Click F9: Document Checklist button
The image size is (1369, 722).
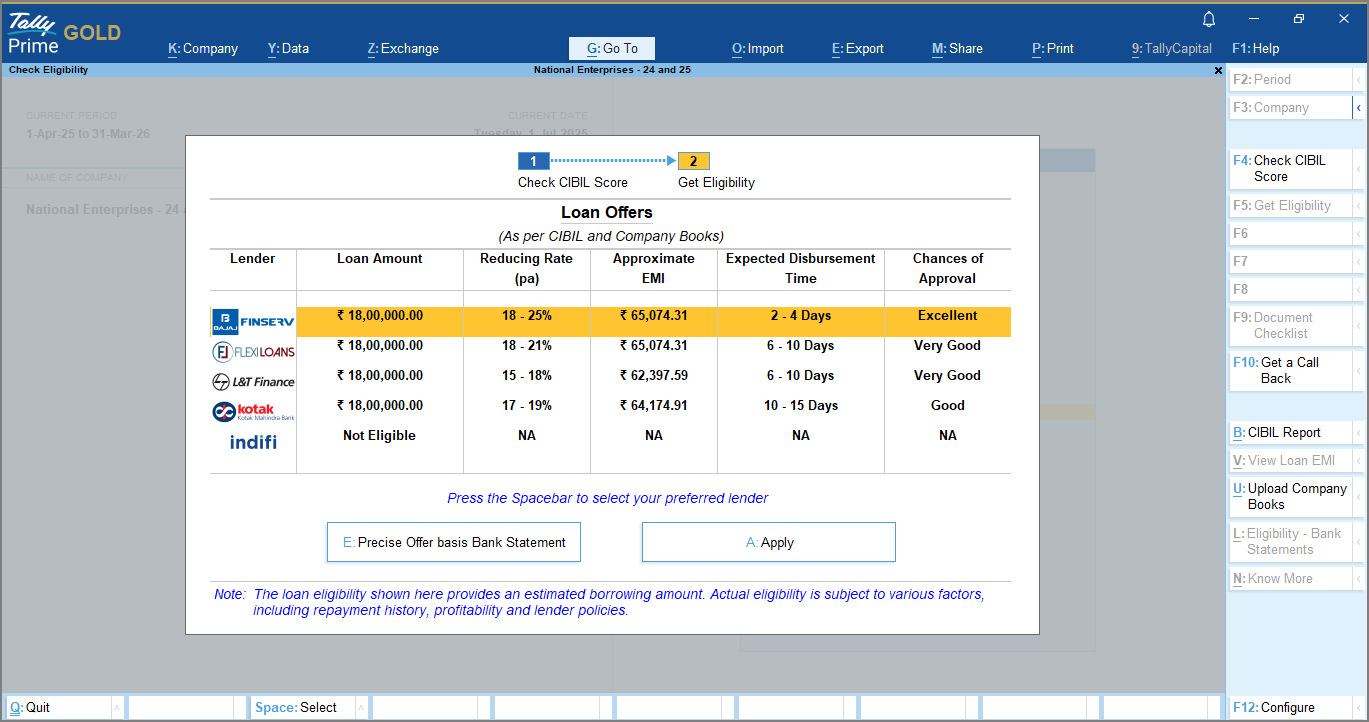(x=1291, y=325)
